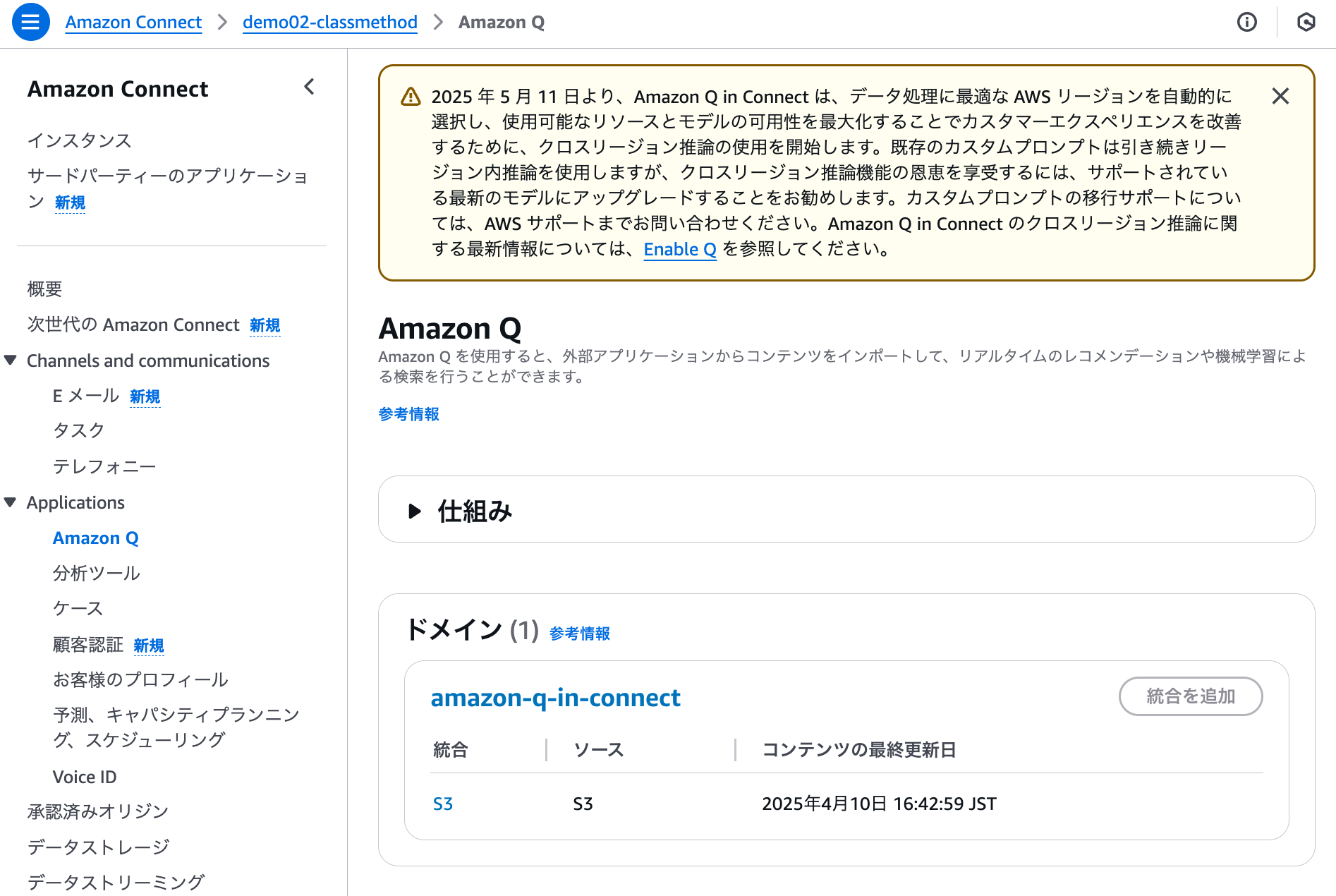The width and height of the screenshot is (1336, 896).
Task: Go to Amazon Connect breadcrumb
Action: 133,22
